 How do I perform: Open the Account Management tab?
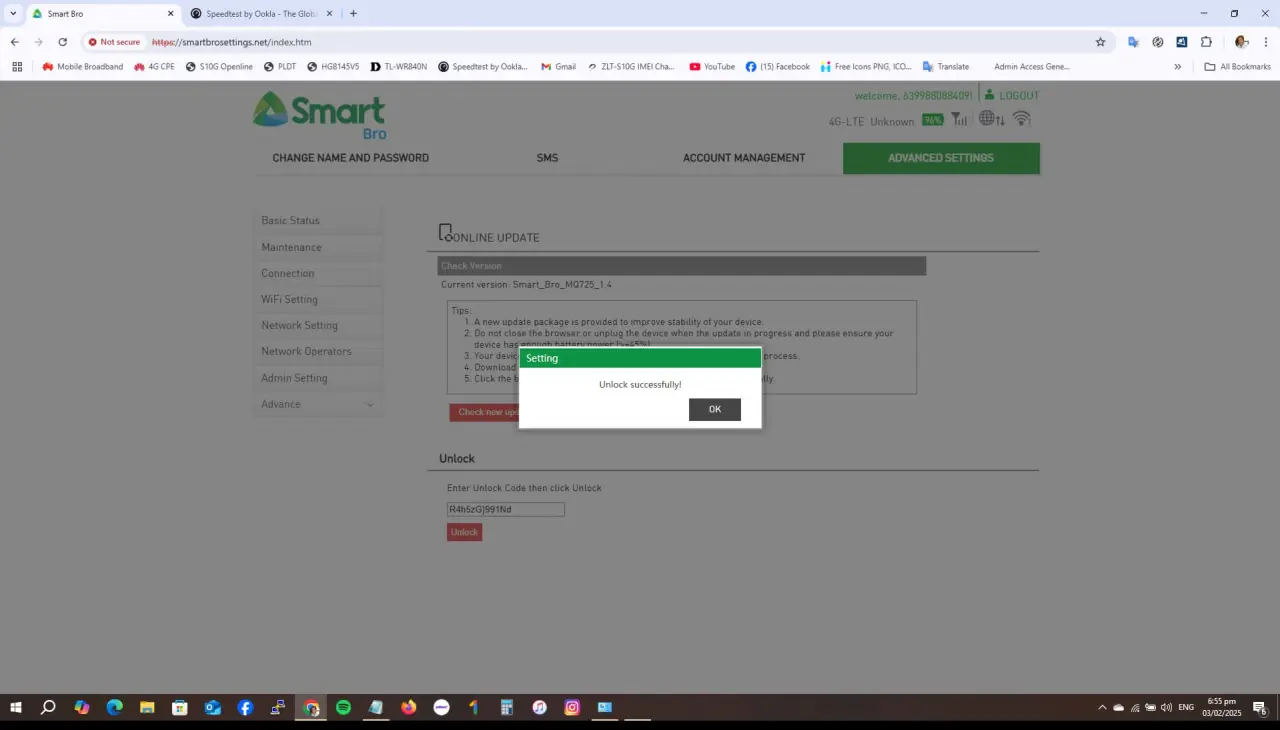[x=744, y=158]
